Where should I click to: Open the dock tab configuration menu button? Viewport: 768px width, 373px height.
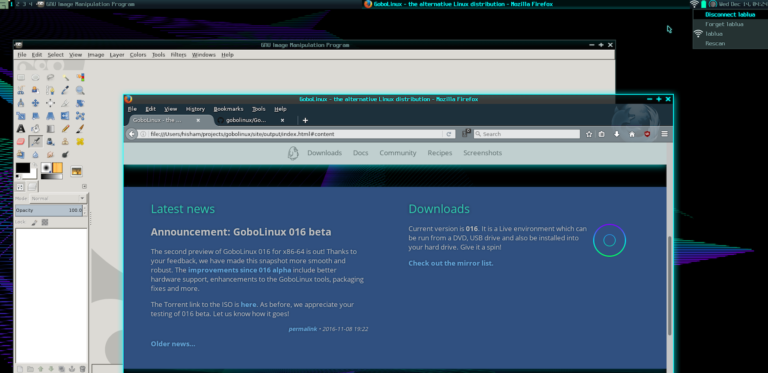coord(84,186)
